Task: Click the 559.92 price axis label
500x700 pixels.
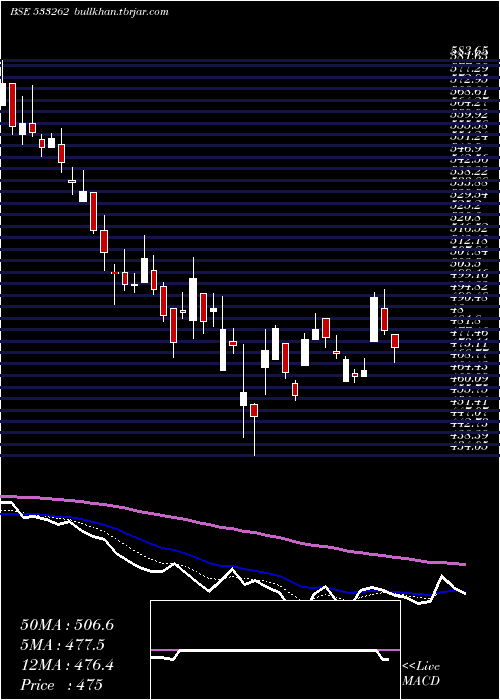Action: (x=469, y=113)
